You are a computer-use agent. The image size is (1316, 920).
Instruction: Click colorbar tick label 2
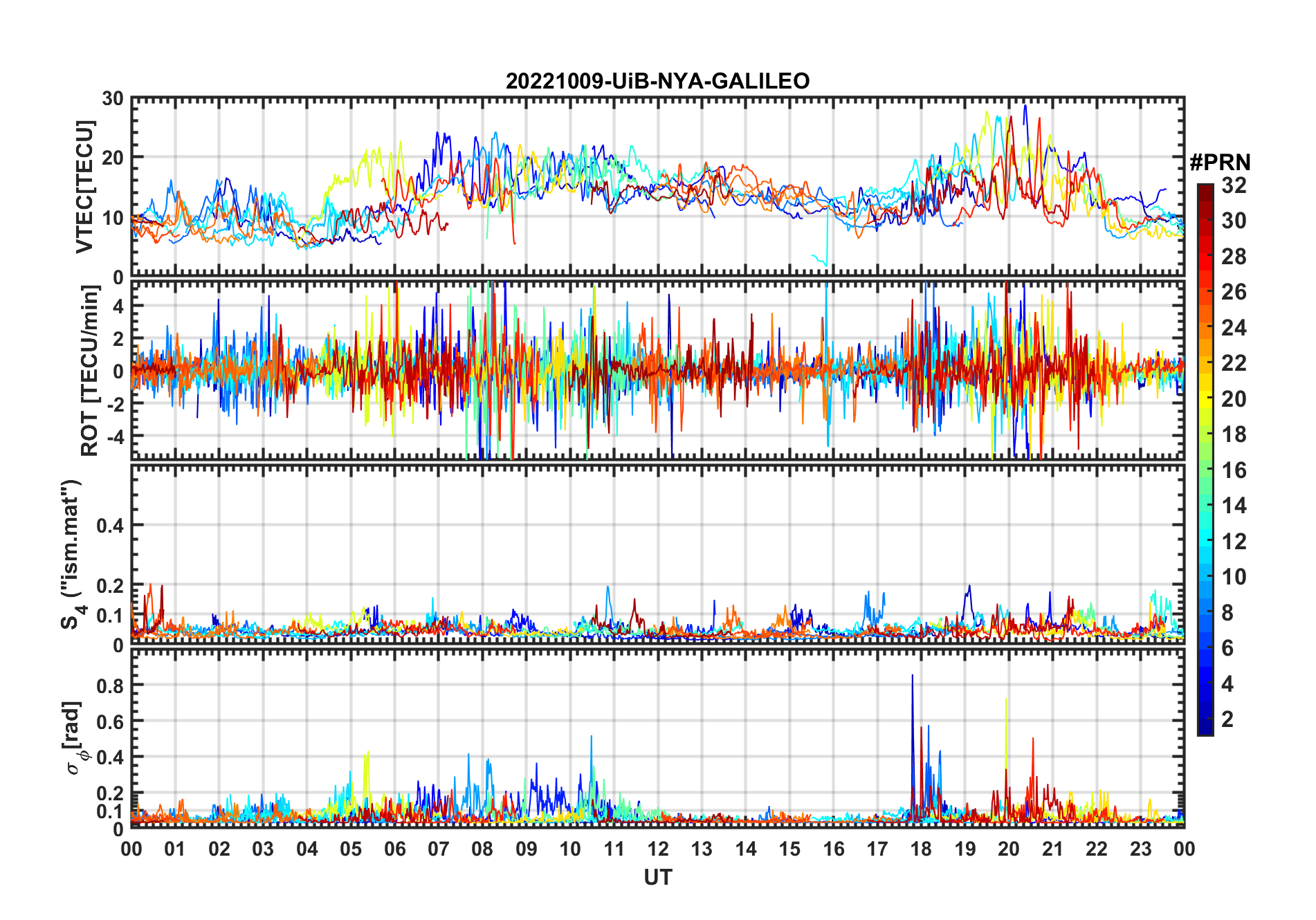[1227, 719]
